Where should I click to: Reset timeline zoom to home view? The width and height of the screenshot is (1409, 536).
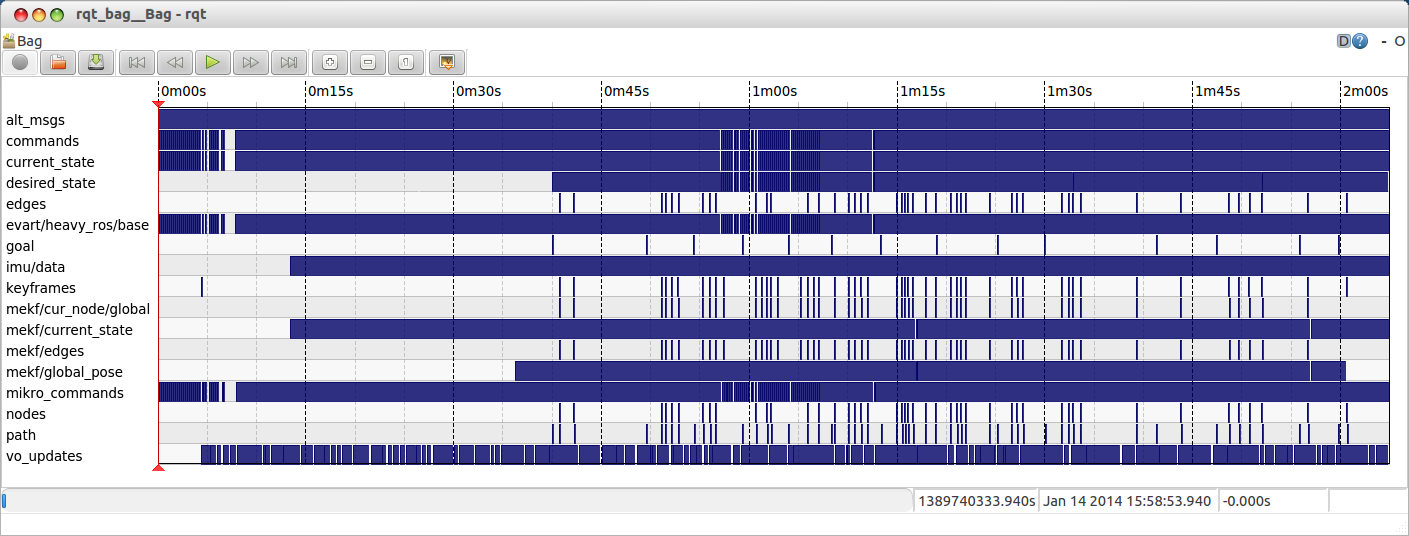pos(406,62)
